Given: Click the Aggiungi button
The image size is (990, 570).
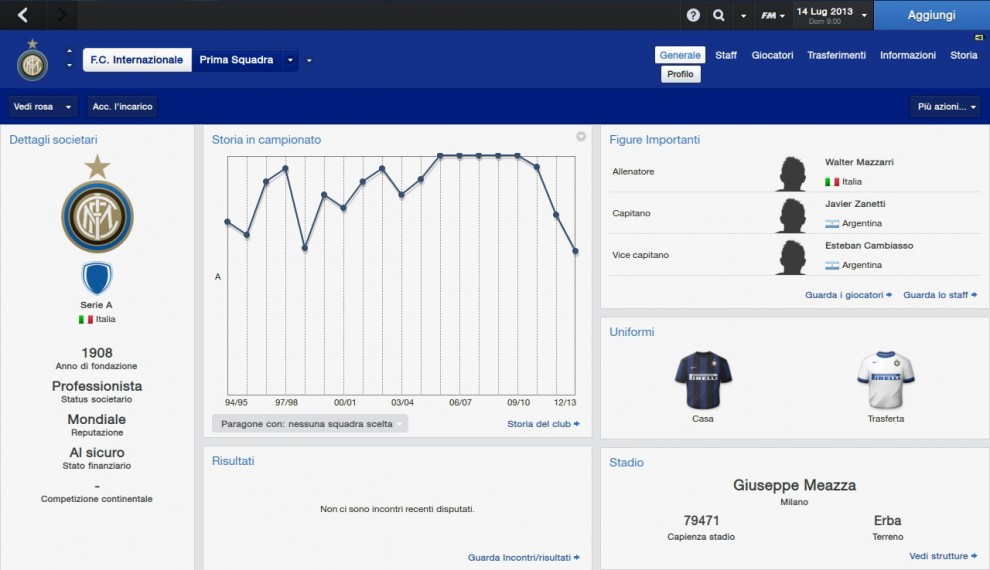Looking at the screenshot, I should [x=931, y=15].
